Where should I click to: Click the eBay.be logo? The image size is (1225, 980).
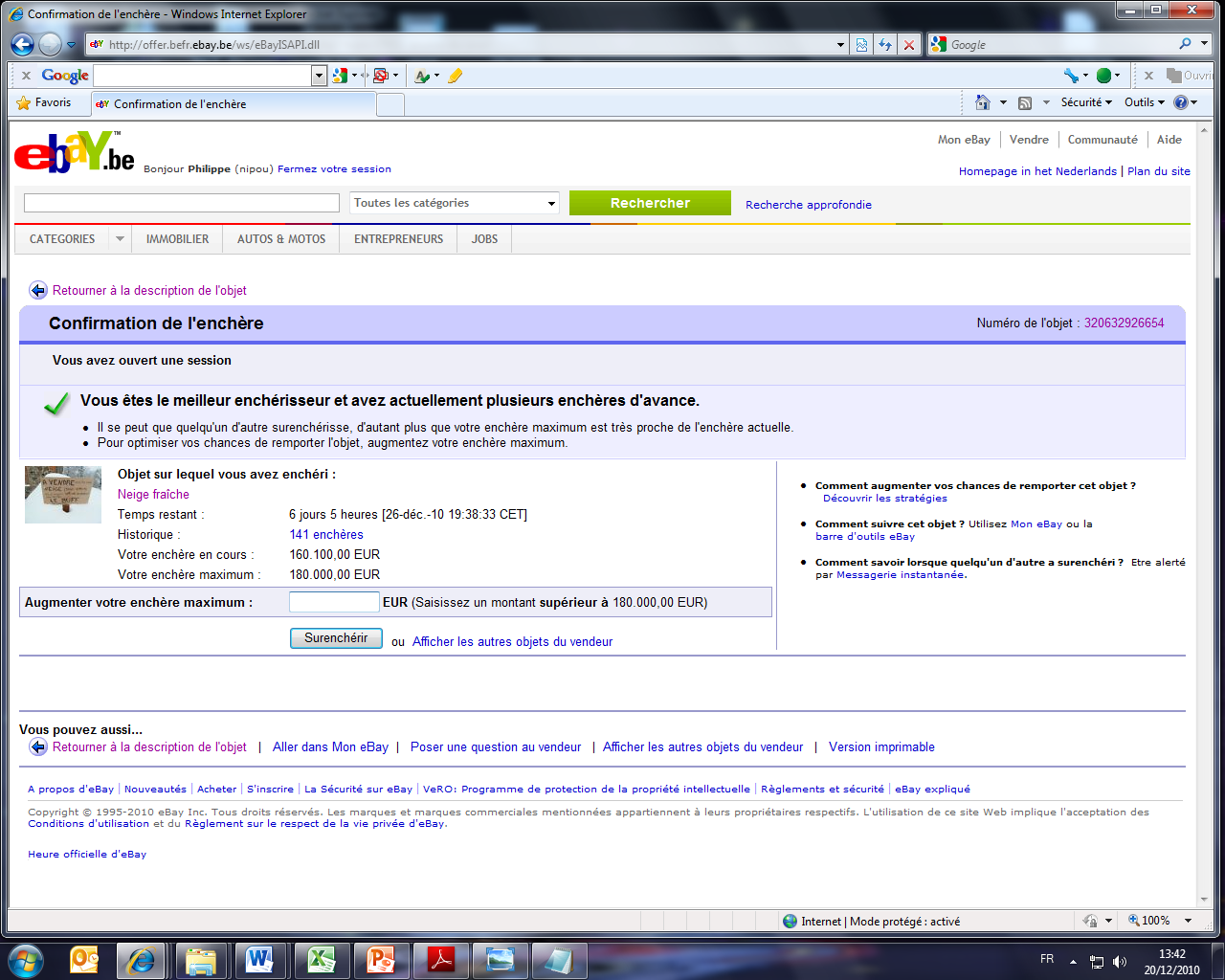click(75, 152)
